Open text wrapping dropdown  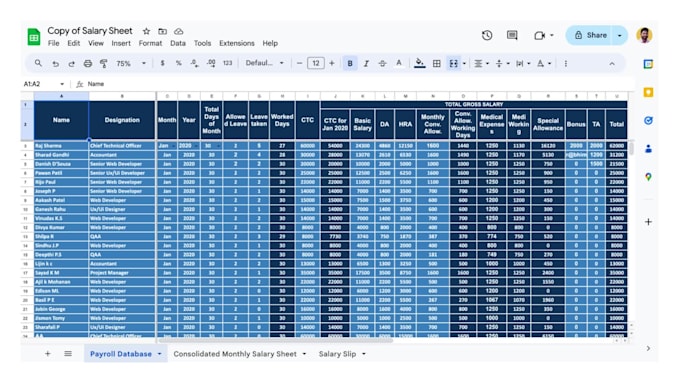[523, 63]
